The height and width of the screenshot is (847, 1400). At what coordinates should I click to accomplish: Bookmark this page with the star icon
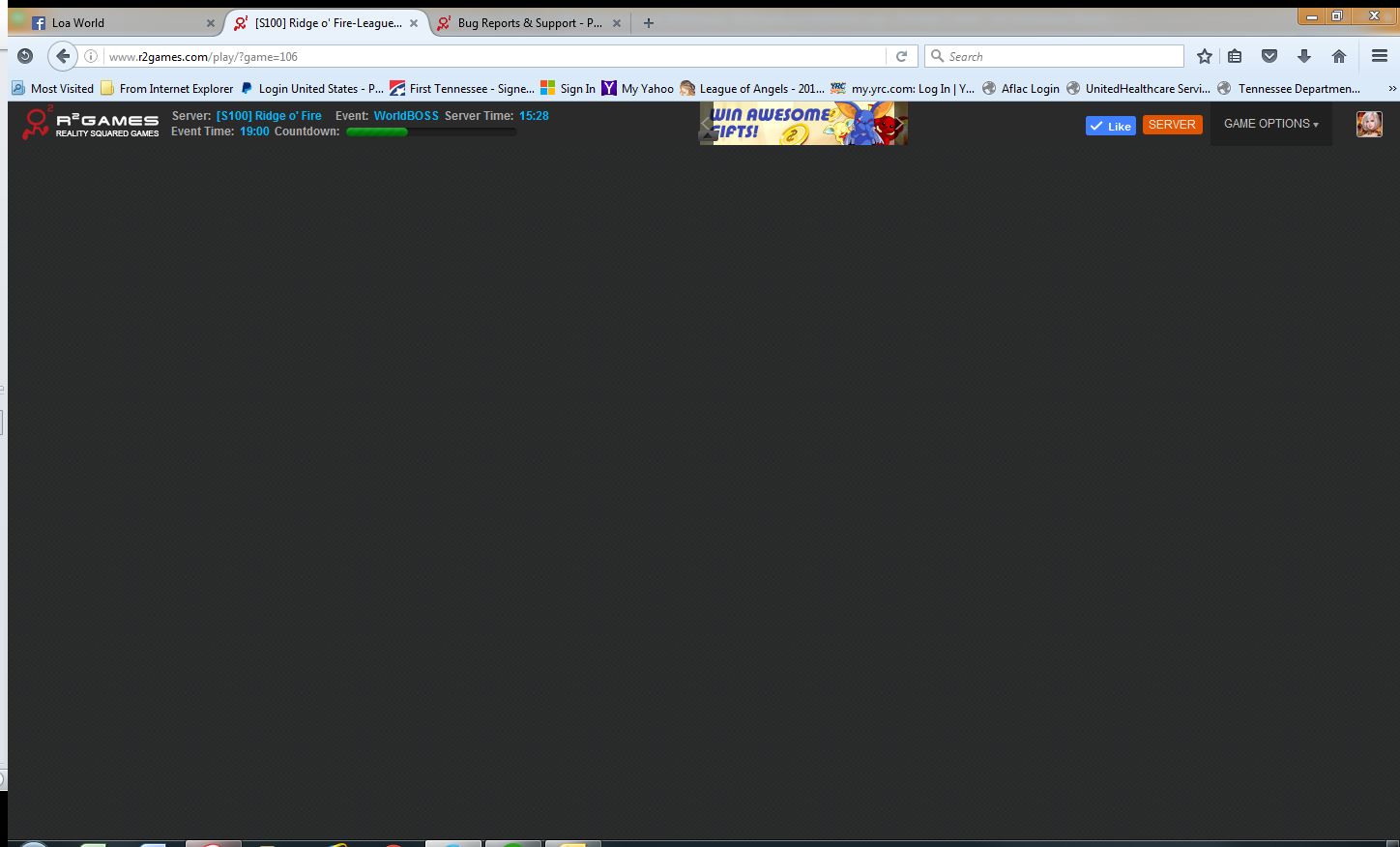point(1204,56)
